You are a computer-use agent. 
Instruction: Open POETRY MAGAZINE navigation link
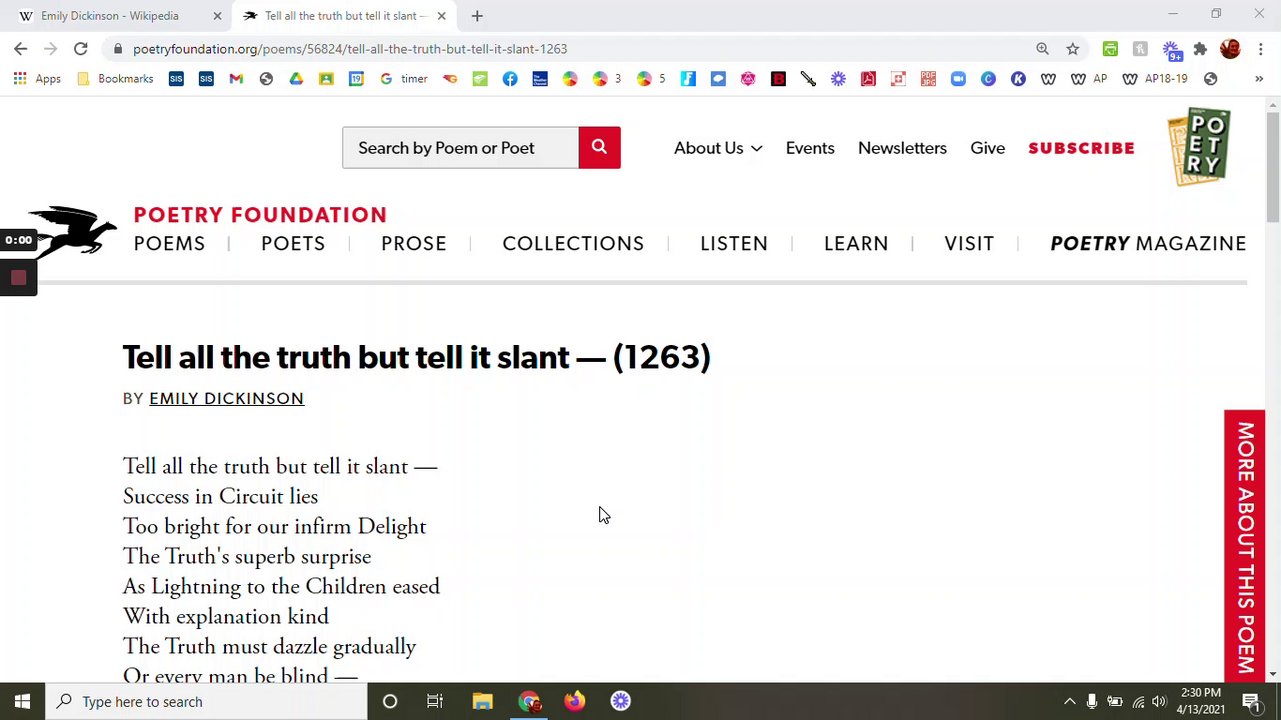1148,244
